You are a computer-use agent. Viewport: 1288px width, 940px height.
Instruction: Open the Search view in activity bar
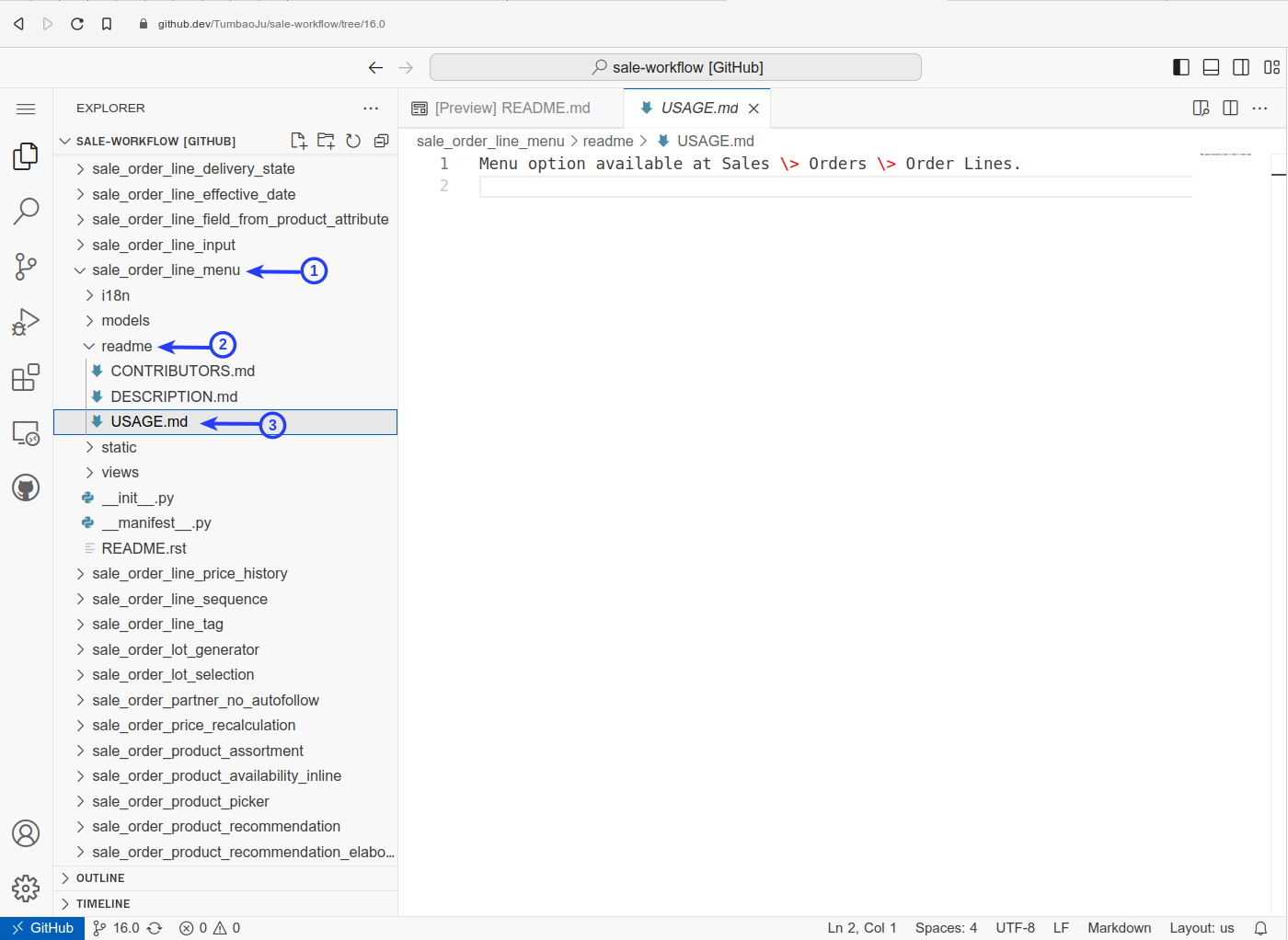(26, 212)
